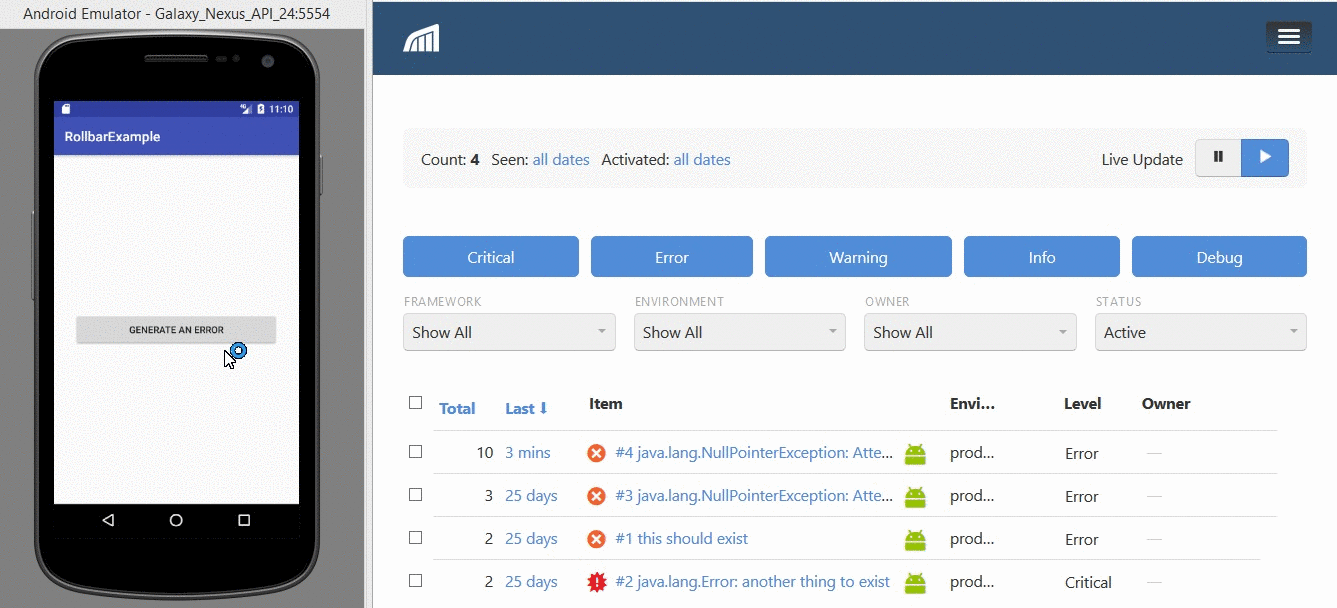Filter by Error level
The image size is (1337, 608).
(672, 257)
